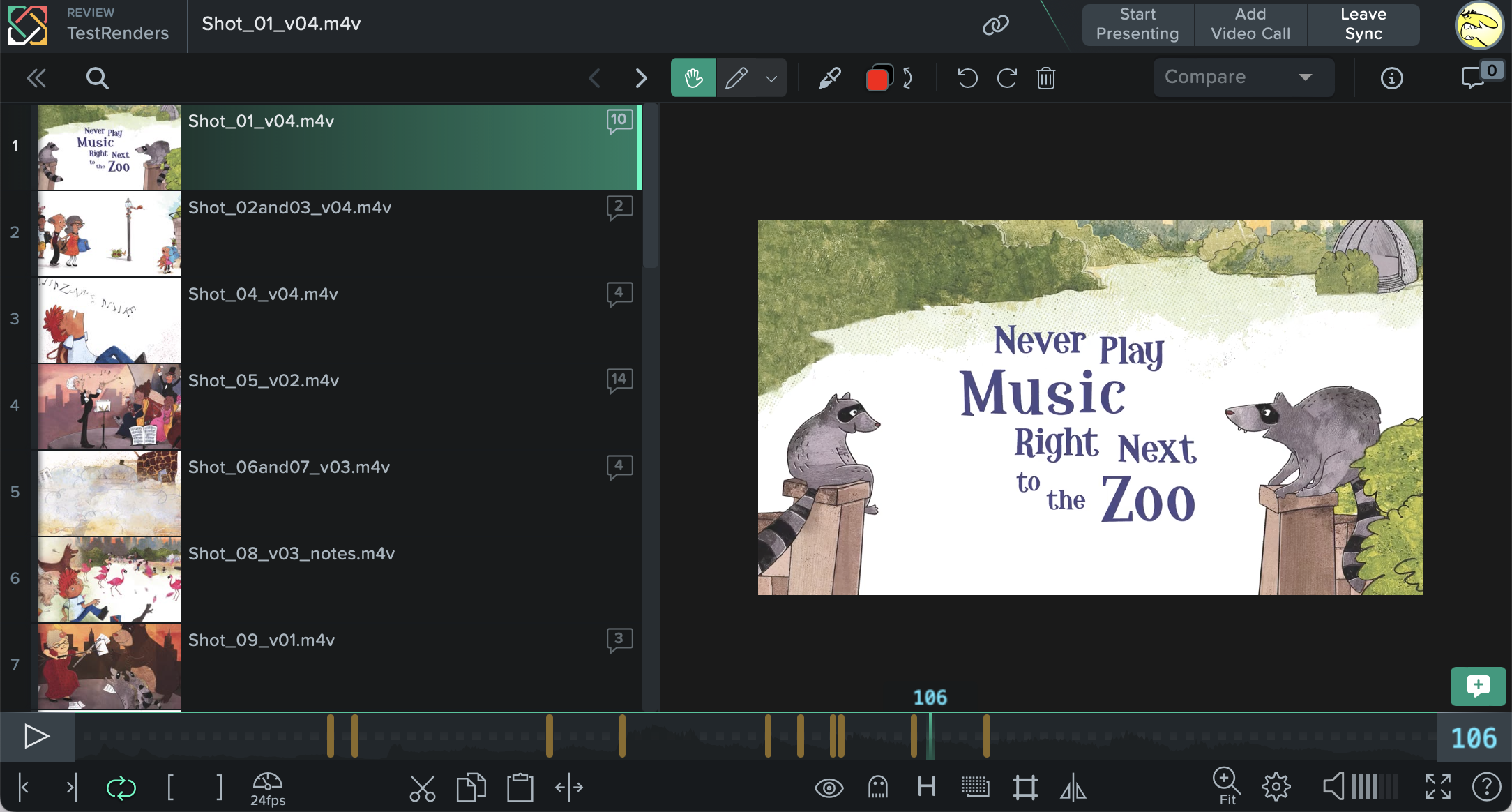Click Leave Sync
Screen dimensions: 1512x812
tap(1363, 24)
